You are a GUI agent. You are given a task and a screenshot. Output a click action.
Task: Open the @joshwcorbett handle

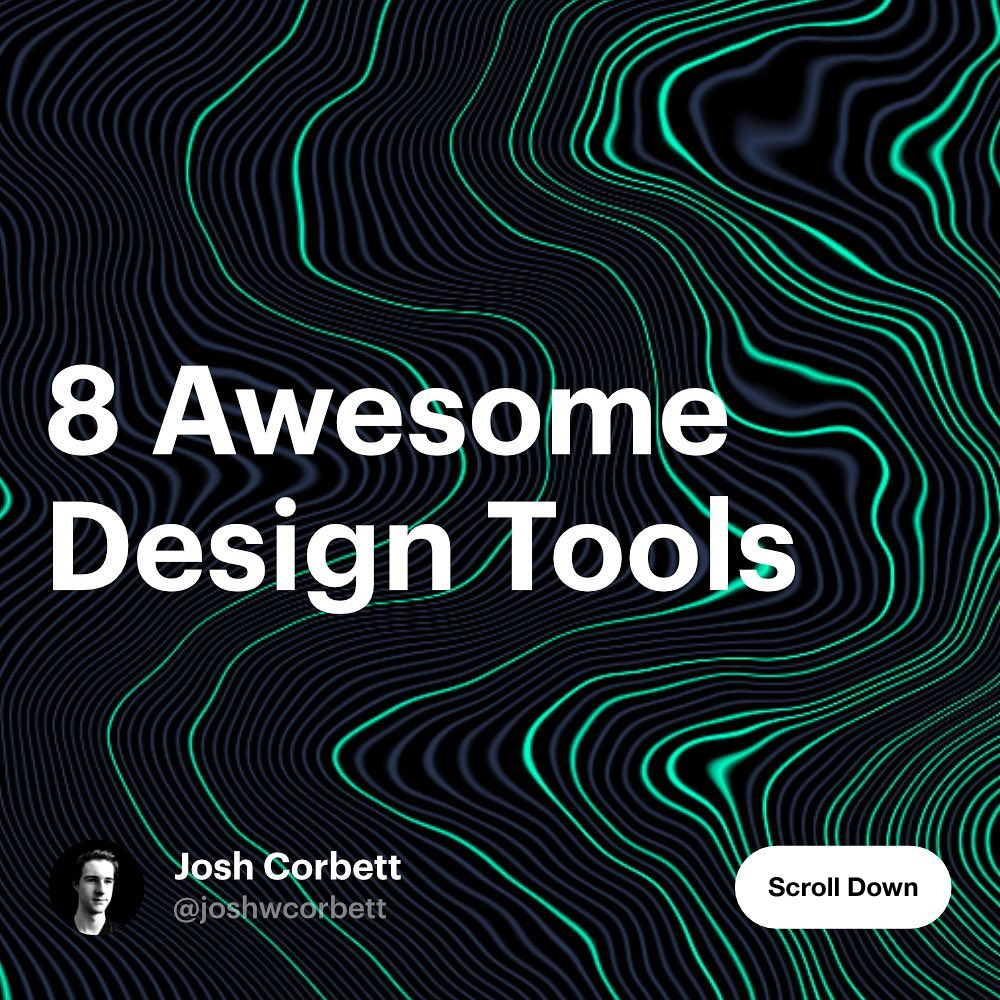[x=279, y=908]
